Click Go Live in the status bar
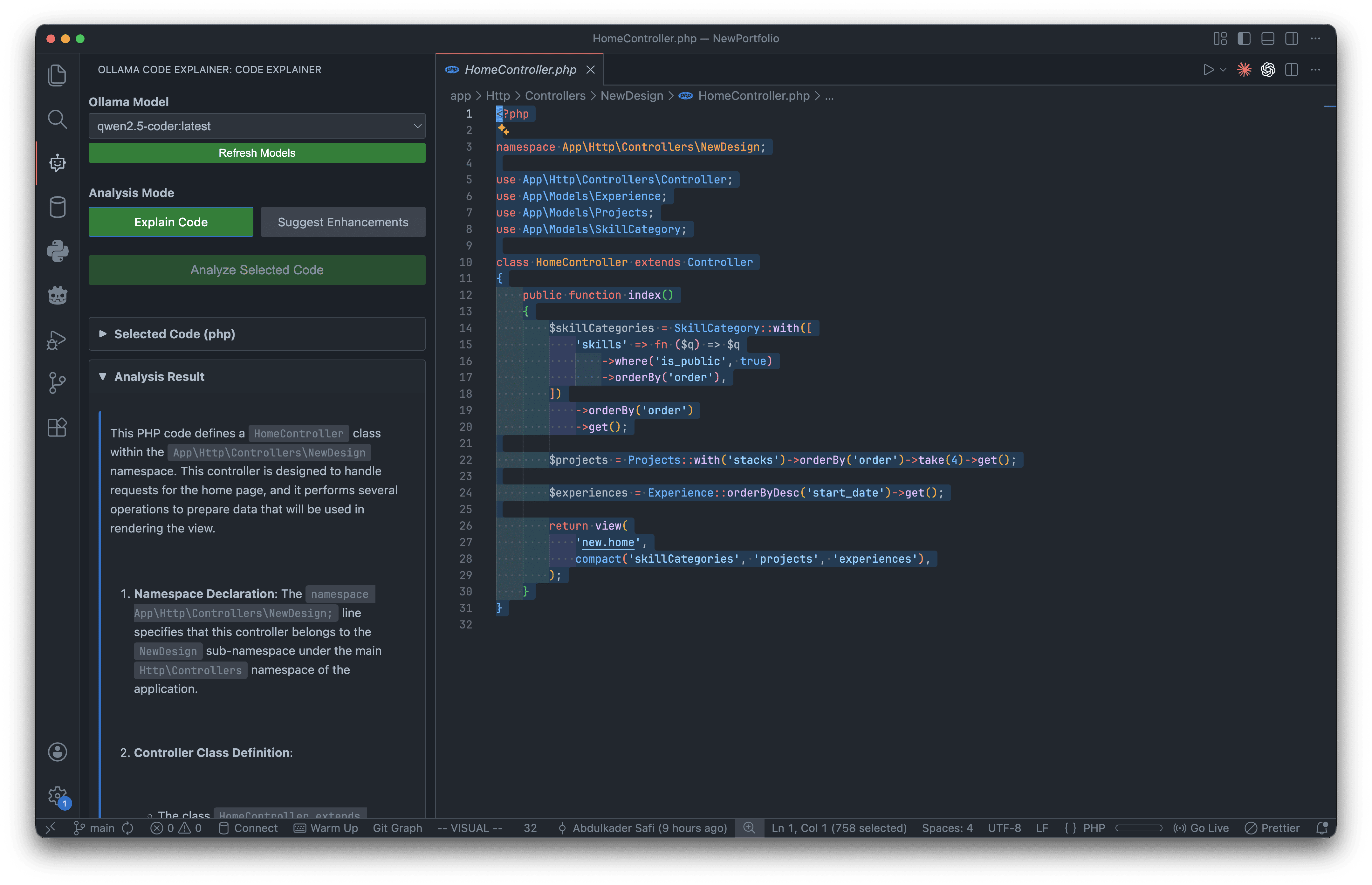This screenshot has height=885, width=1372. 1202,828
